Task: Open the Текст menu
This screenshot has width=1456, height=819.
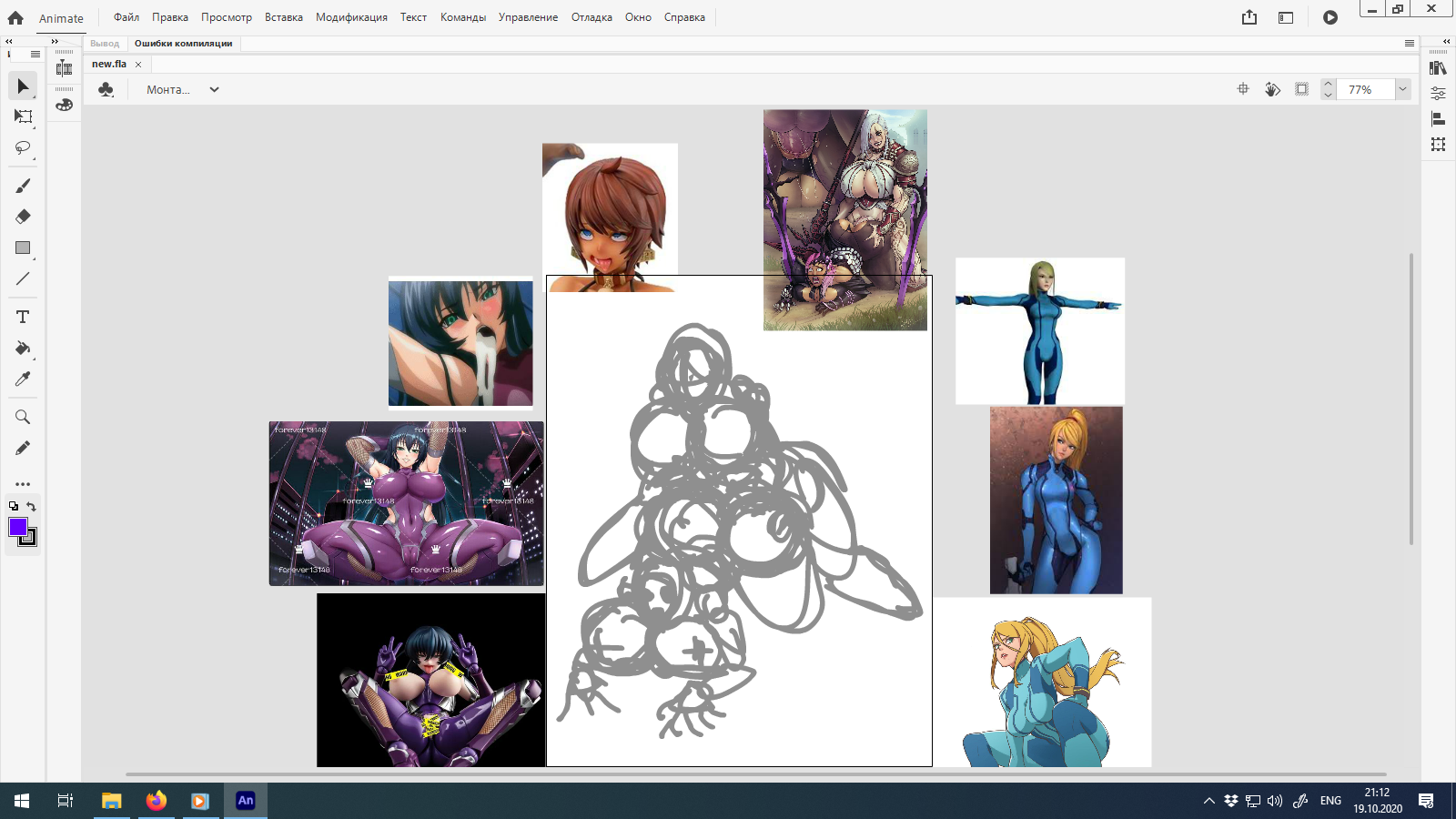Action: click(x=414, y=17)
